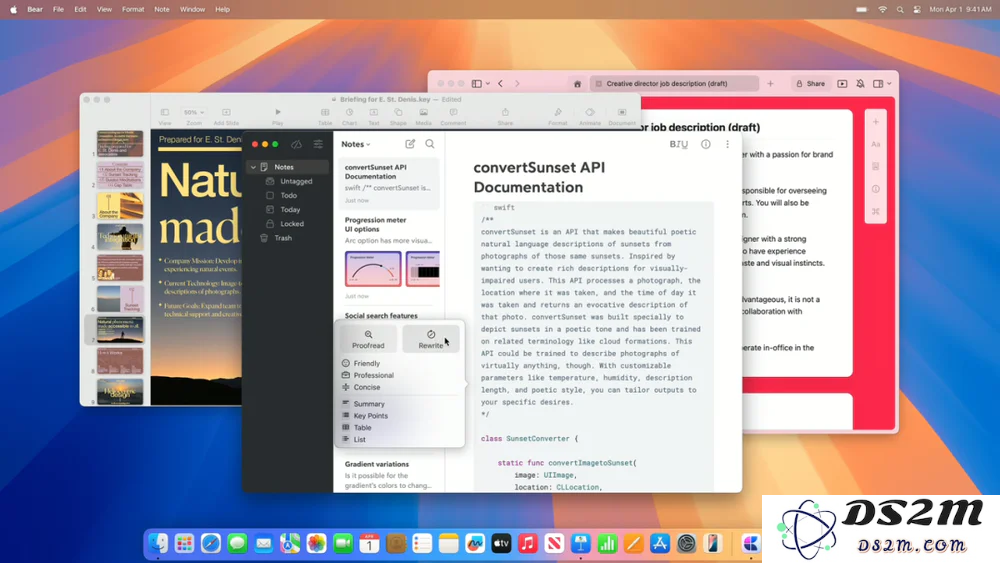Select slide 7 thumbnail in Keynote navigator
This screenshot has width=1000, height=563.
pyautogui.click(x=120, y=330)
